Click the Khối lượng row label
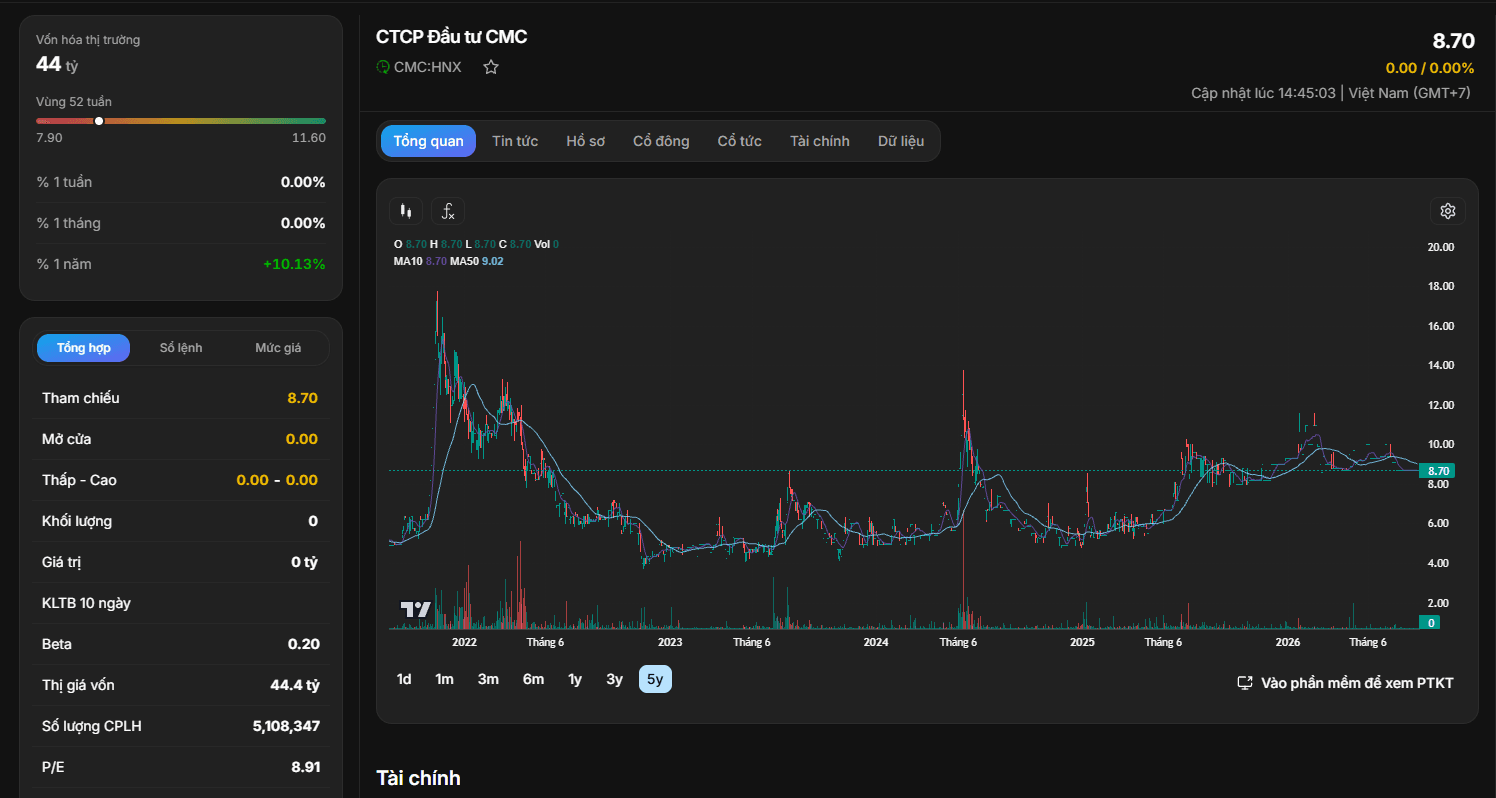 [x=77, y=521]
